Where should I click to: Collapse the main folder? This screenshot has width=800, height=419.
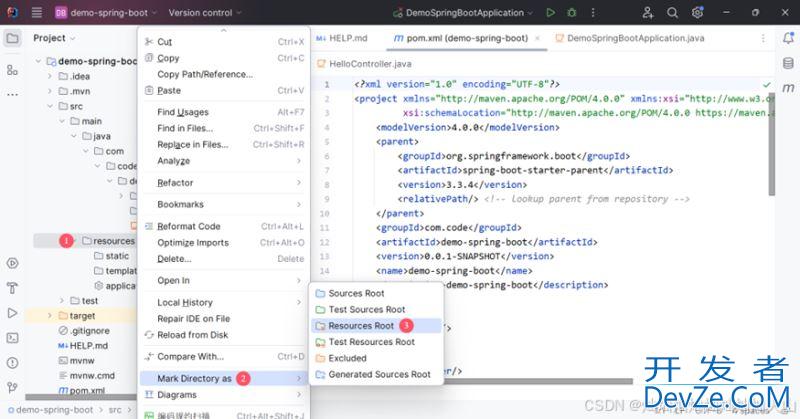61,121
